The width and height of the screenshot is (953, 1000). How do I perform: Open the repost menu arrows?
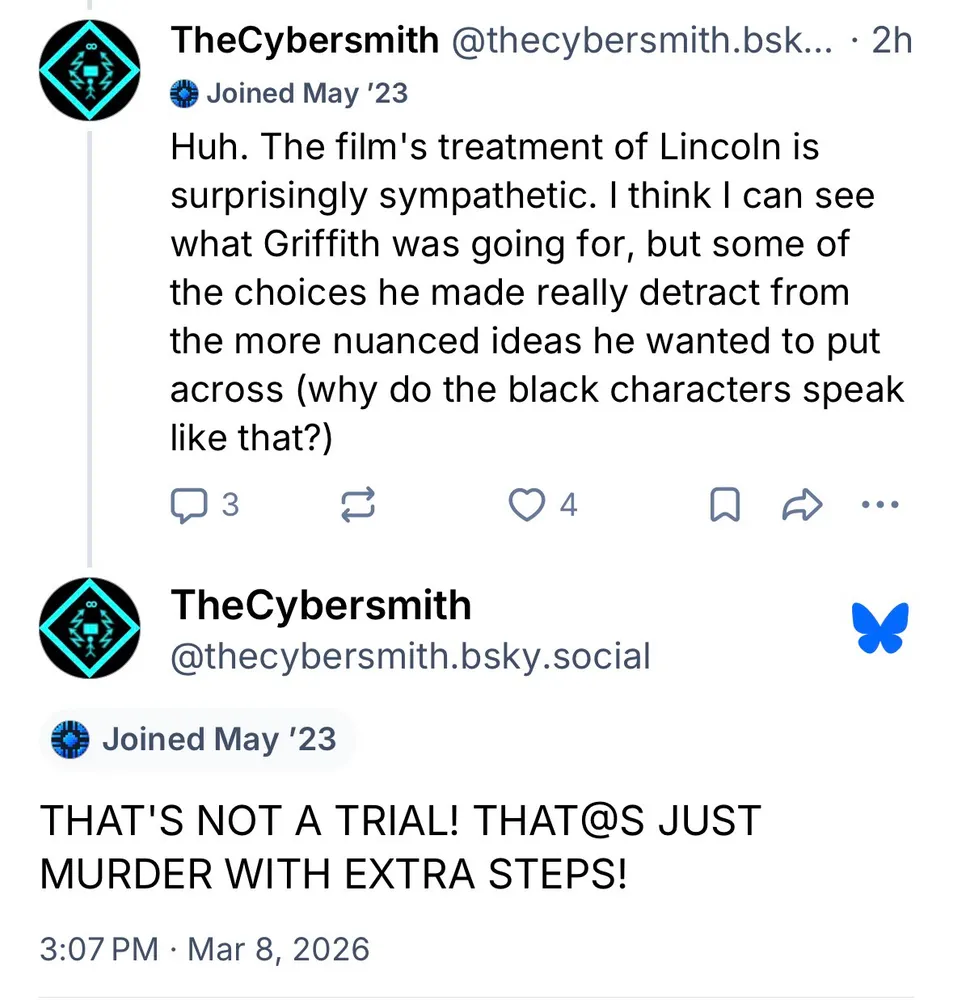click(357, 506)
